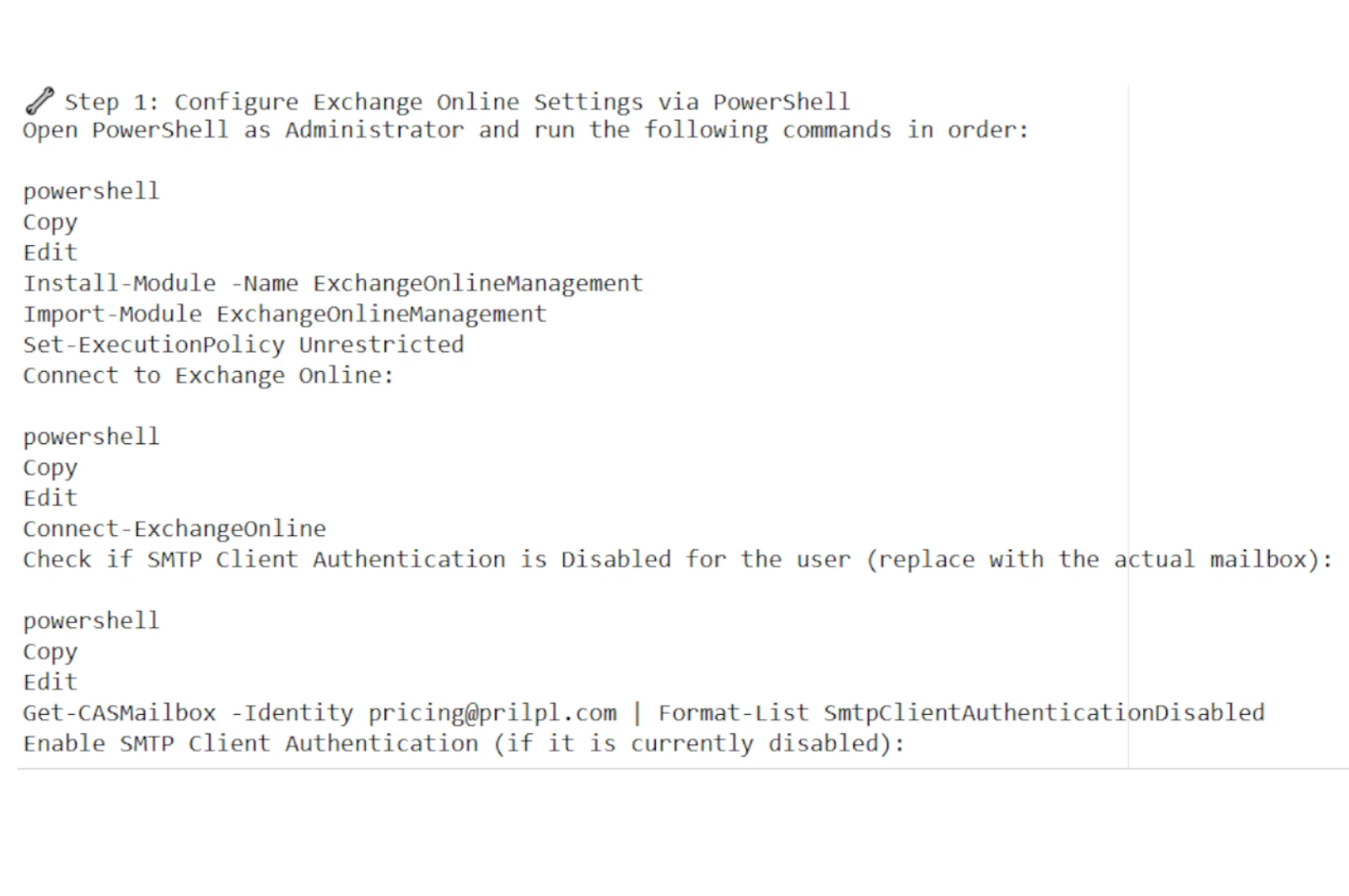Click the first powershell language label

(x=91, y=191)
